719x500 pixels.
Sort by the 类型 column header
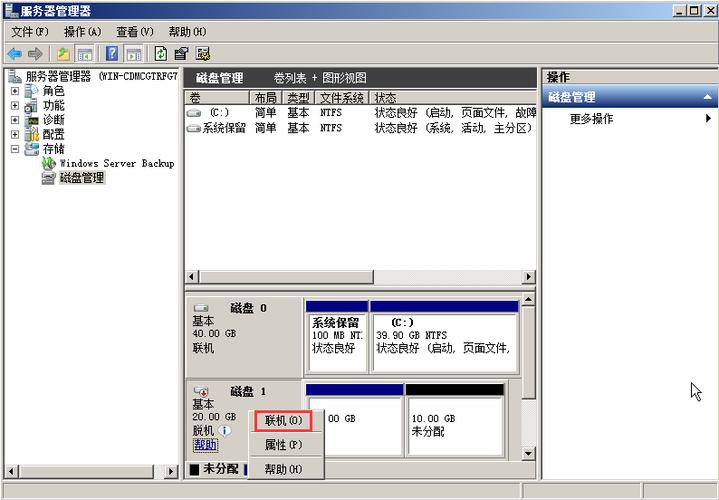point(299,98)
